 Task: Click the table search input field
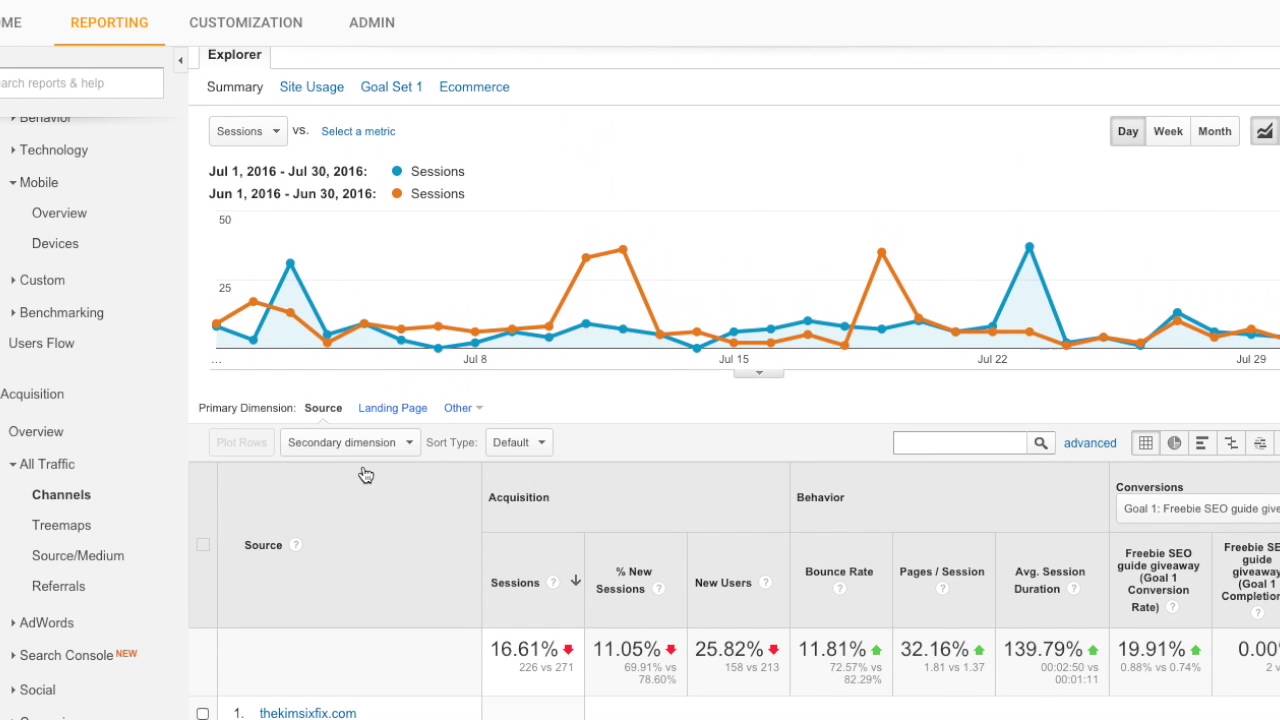point(960,443)
